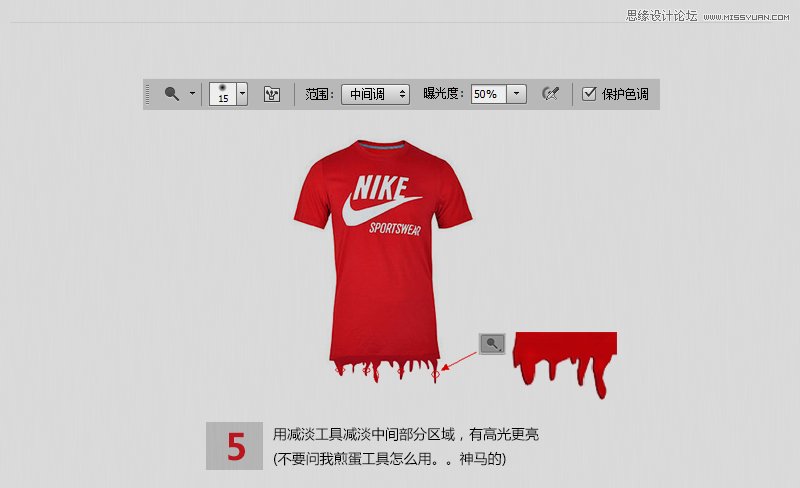Click the 曝光度 exposure field showing 50%
The height and width of the screenshot is (488, 800).
pyautogui.click(x=488, y=94)
